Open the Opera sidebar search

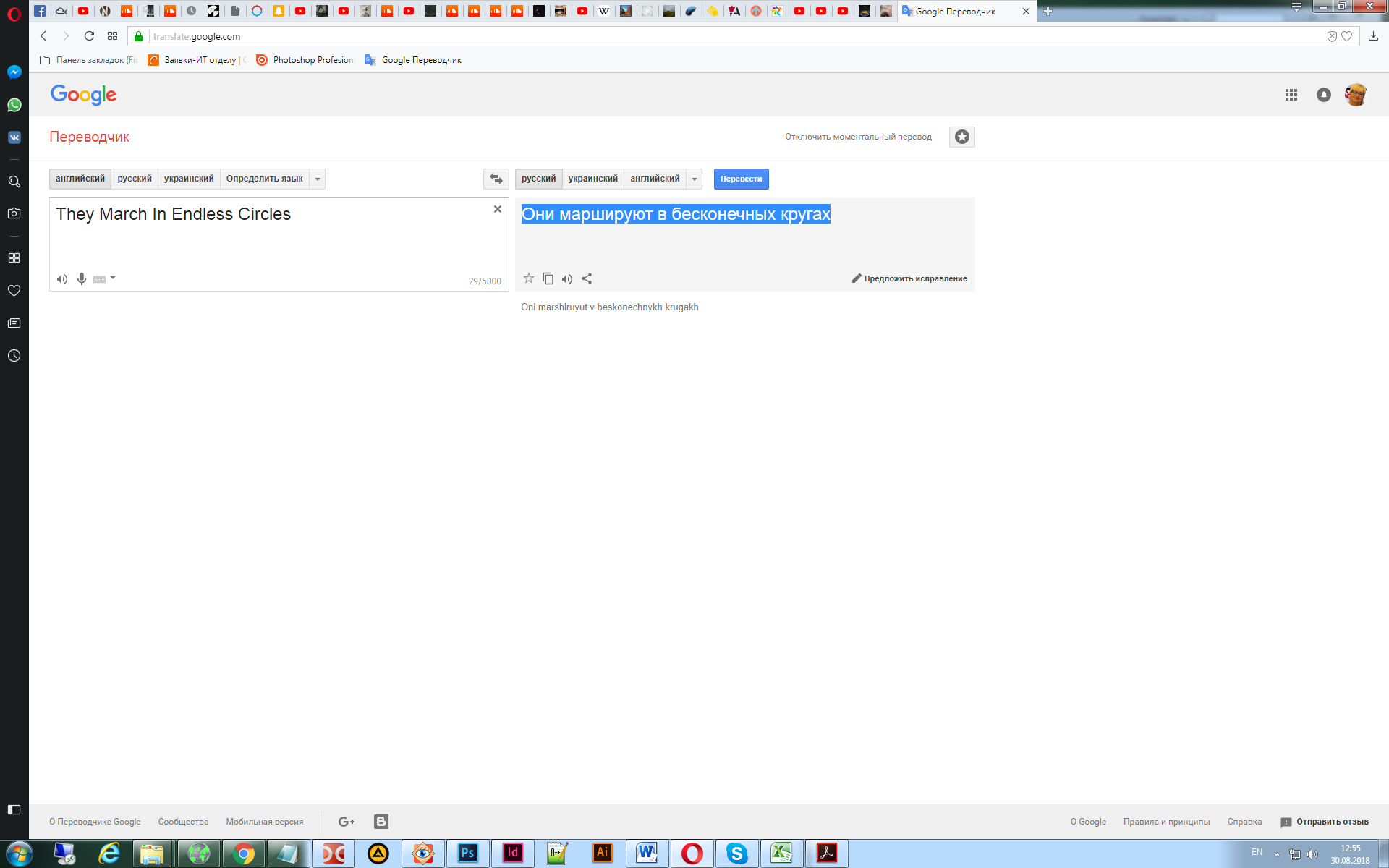tap(14, 182)
